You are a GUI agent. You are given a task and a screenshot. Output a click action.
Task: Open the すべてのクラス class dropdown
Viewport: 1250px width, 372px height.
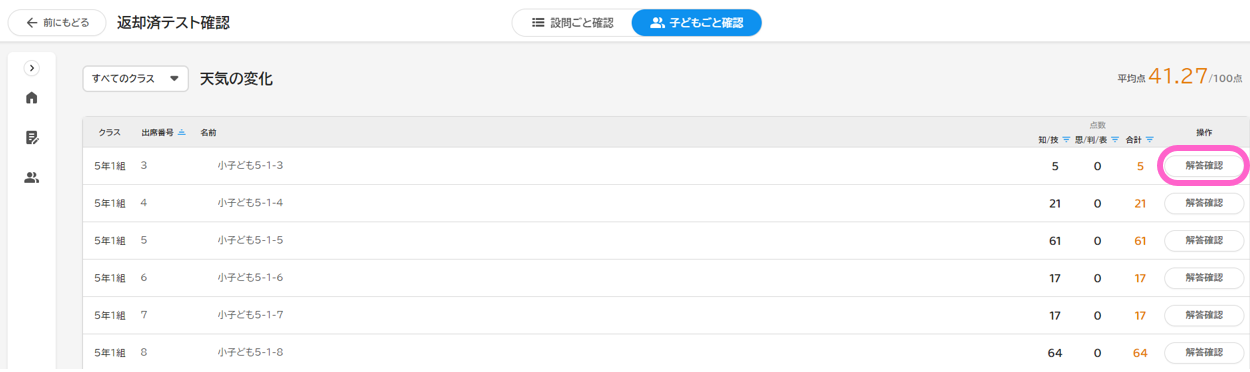pyautogui.click(x=135, y=78)
